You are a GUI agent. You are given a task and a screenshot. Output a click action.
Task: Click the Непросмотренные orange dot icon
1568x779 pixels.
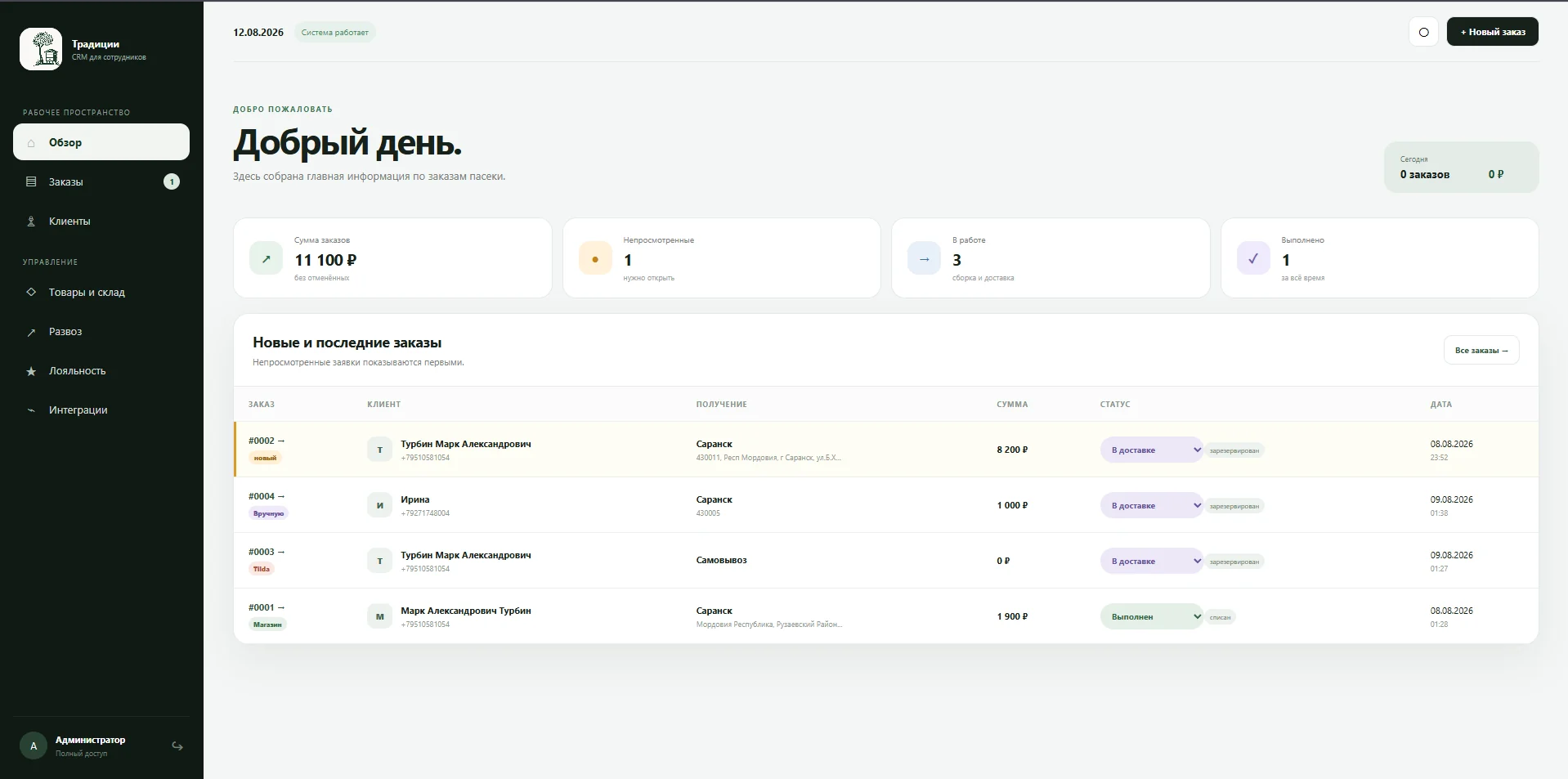coord(595,258)
